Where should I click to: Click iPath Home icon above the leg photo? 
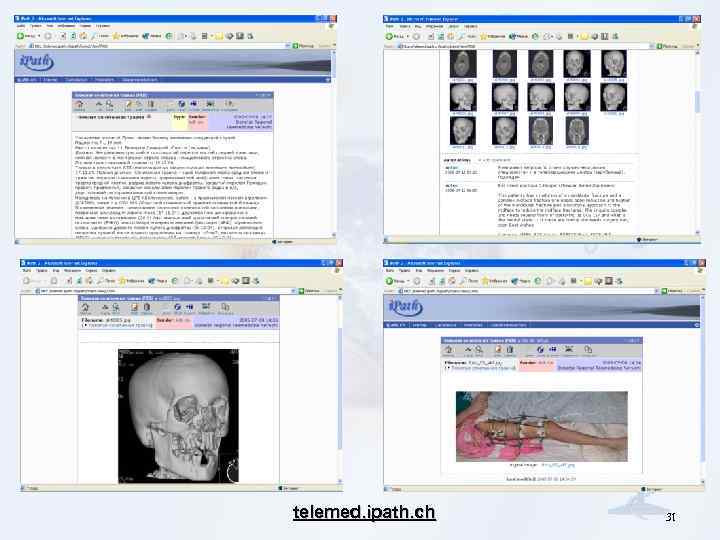pos(449,350)
